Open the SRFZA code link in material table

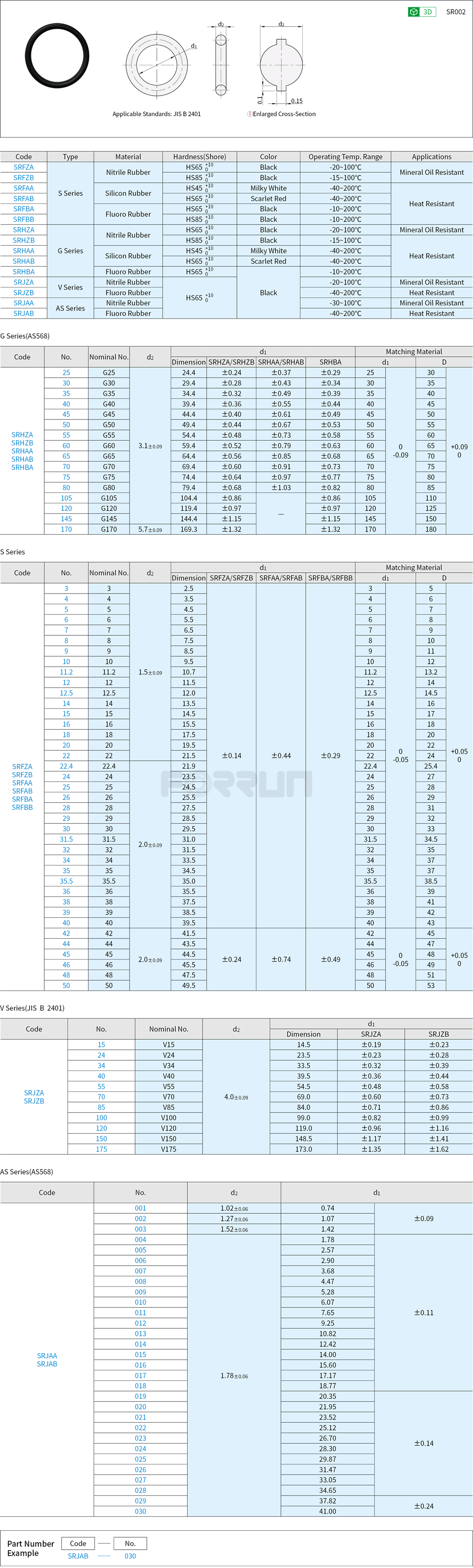point(24,167)
